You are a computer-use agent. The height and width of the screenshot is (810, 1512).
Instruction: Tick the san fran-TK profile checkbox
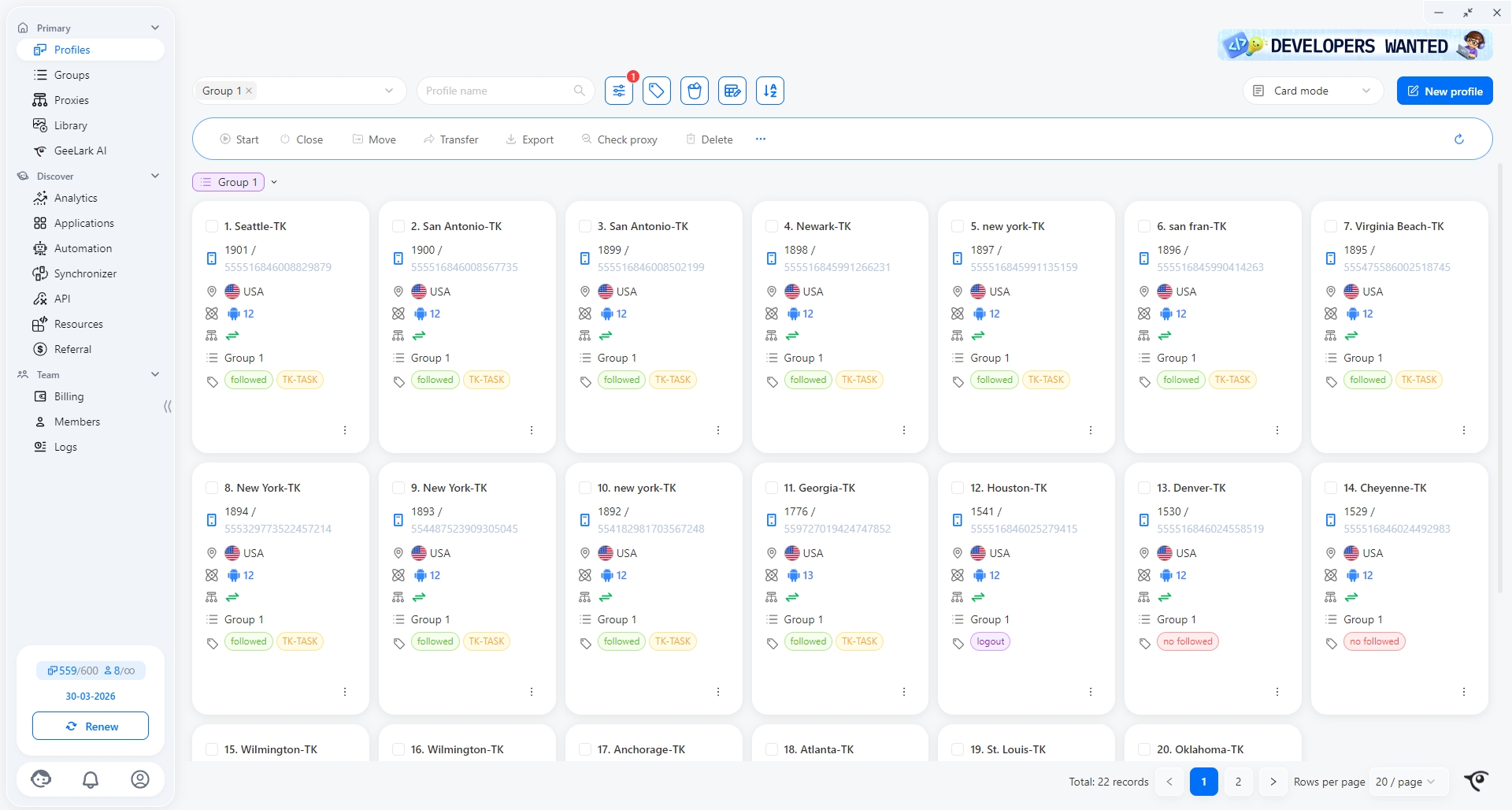1144,226
